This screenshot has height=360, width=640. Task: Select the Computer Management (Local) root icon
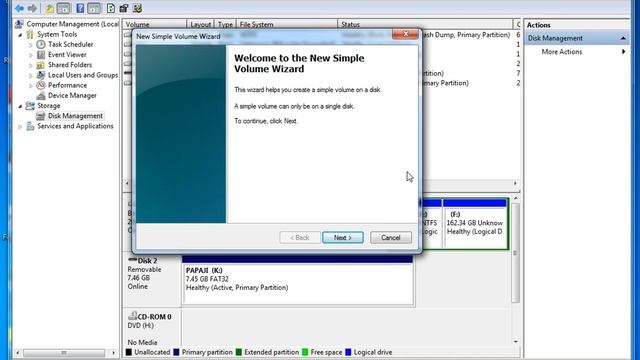coord(19,24)
